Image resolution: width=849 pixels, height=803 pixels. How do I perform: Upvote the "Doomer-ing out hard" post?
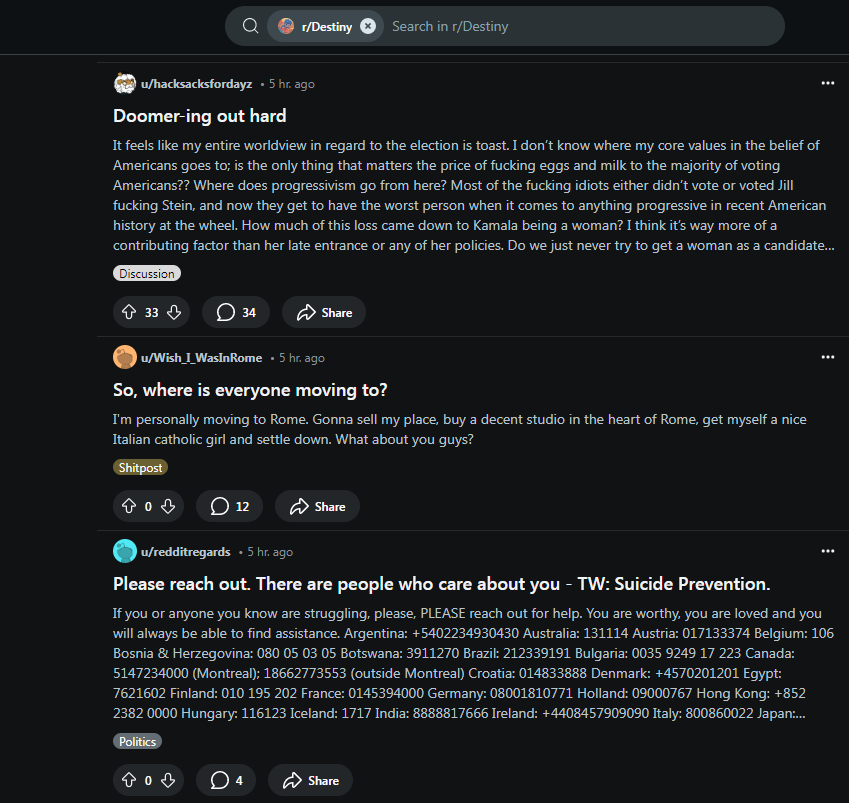(x=129, y=313)
